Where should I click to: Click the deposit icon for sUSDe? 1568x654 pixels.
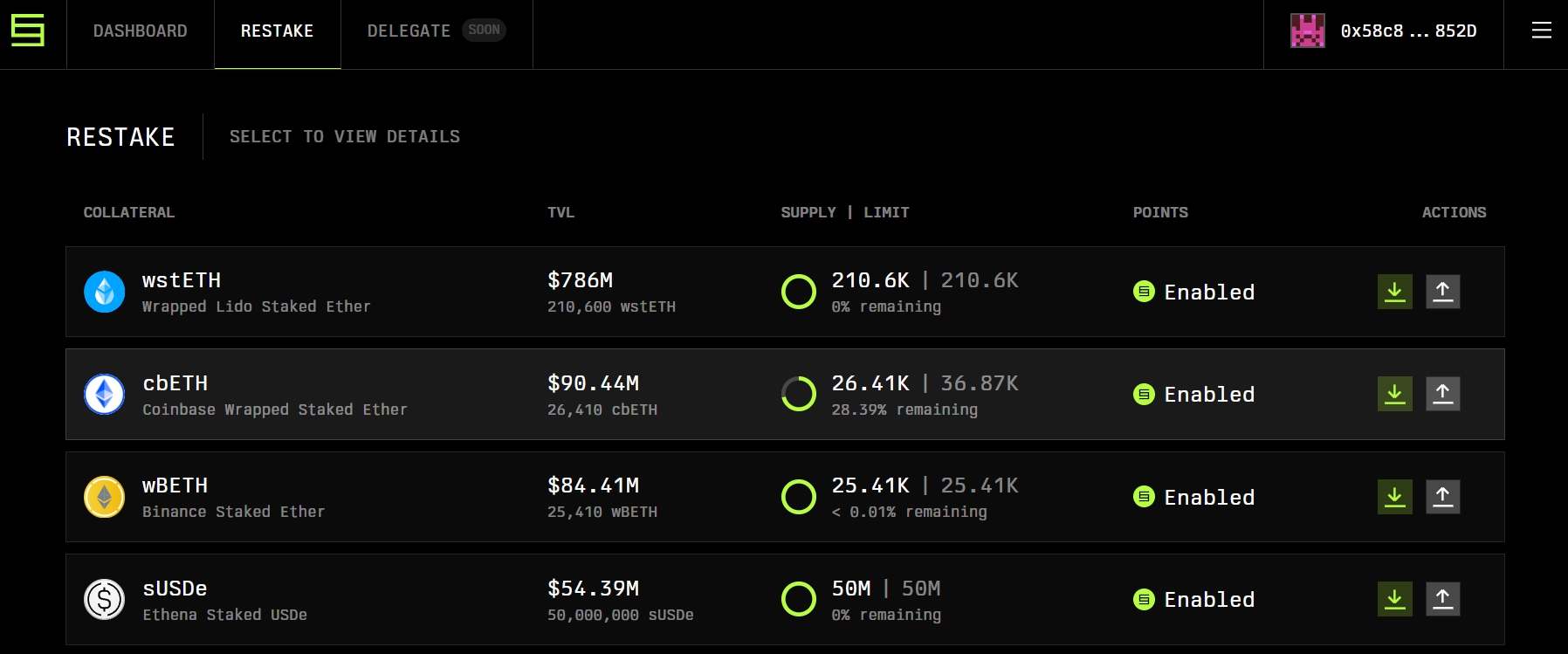tap(1394, 599)
